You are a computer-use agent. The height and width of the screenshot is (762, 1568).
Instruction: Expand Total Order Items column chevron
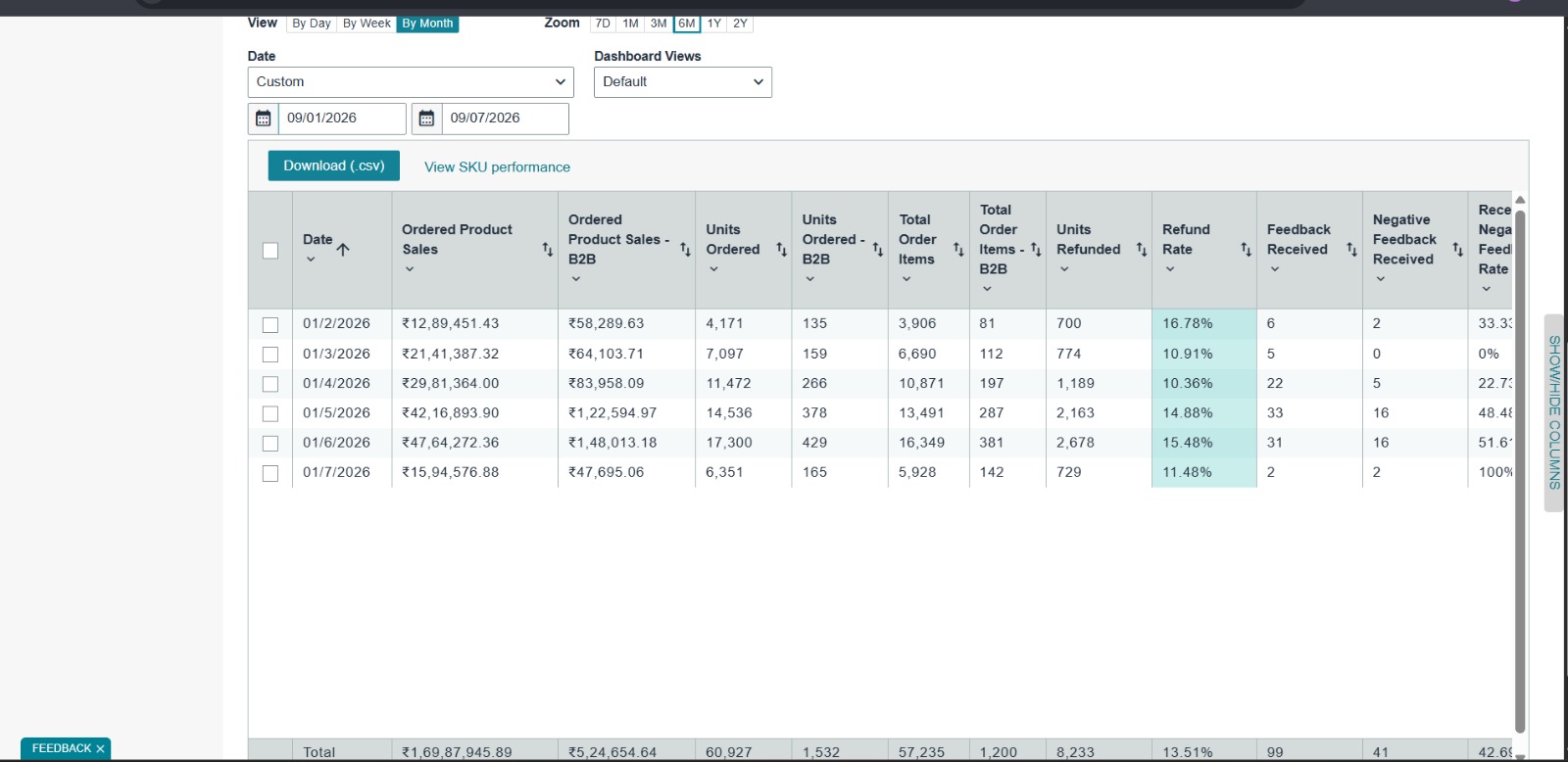coord(906,279)
